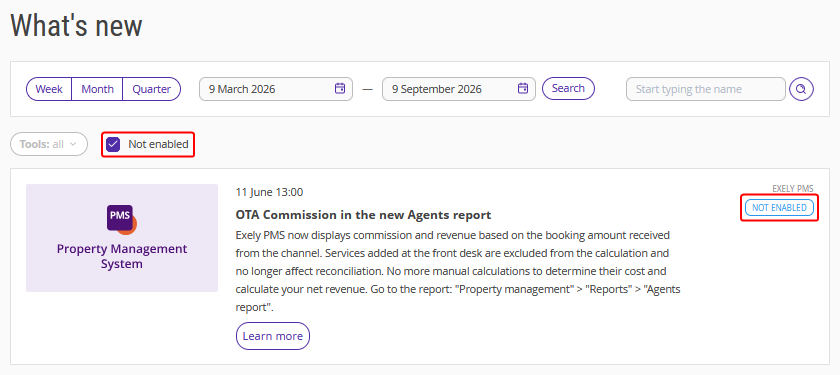840x375 pixels.
Task: Click the NOT ENABLED status badge
Action: tap(779, 207)
